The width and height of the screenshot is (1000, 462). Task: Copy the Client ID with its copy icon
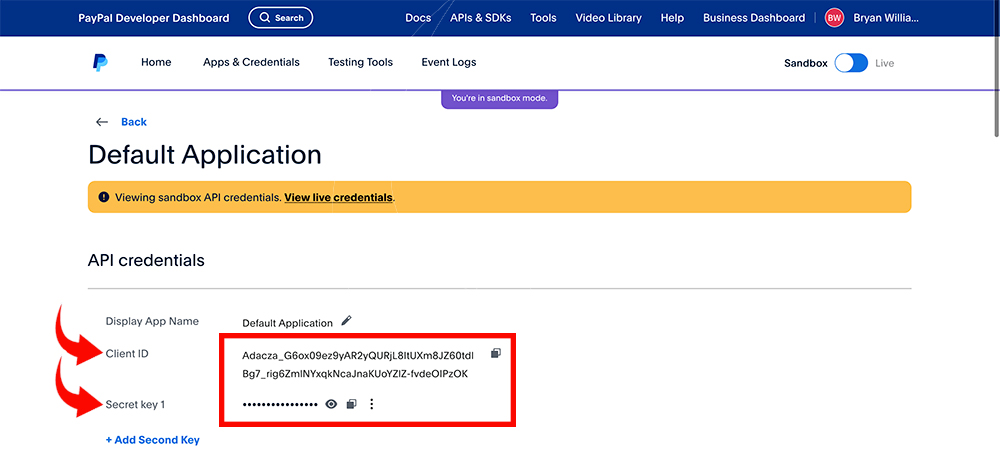(x=496, y=353)
